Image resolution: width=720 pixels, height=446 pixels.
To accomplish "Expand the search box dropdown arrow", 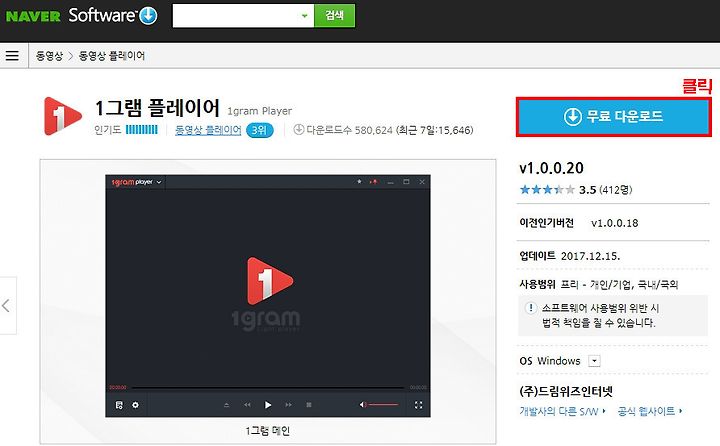I will [304, 16].
